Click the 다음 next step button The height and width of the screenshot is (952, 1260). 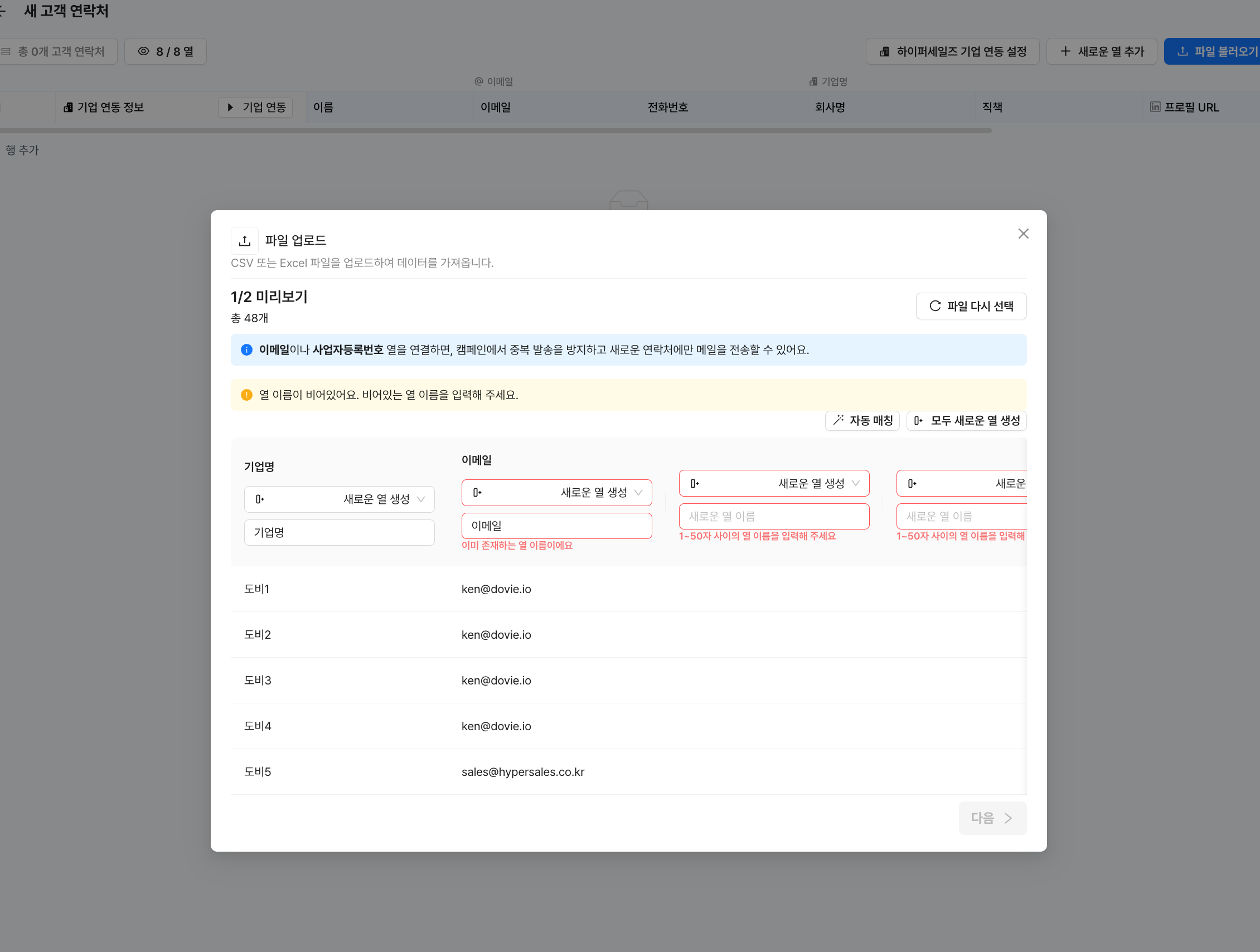click(x=992, y=818)
